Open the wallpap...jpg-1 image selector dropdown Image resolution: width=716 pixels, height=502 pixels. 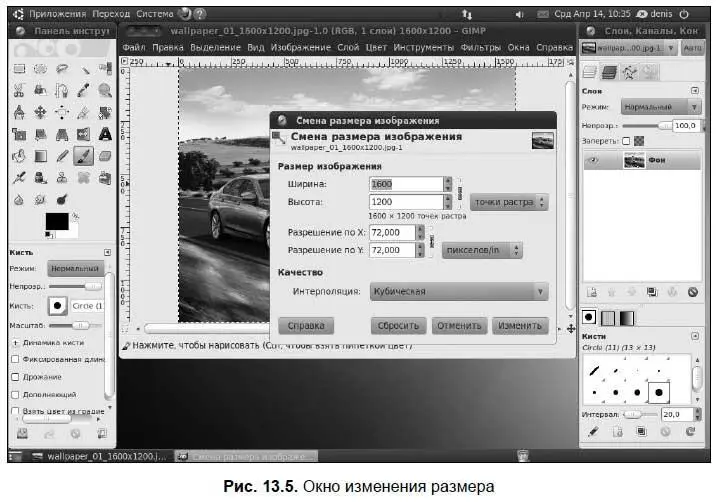point(628,48)
